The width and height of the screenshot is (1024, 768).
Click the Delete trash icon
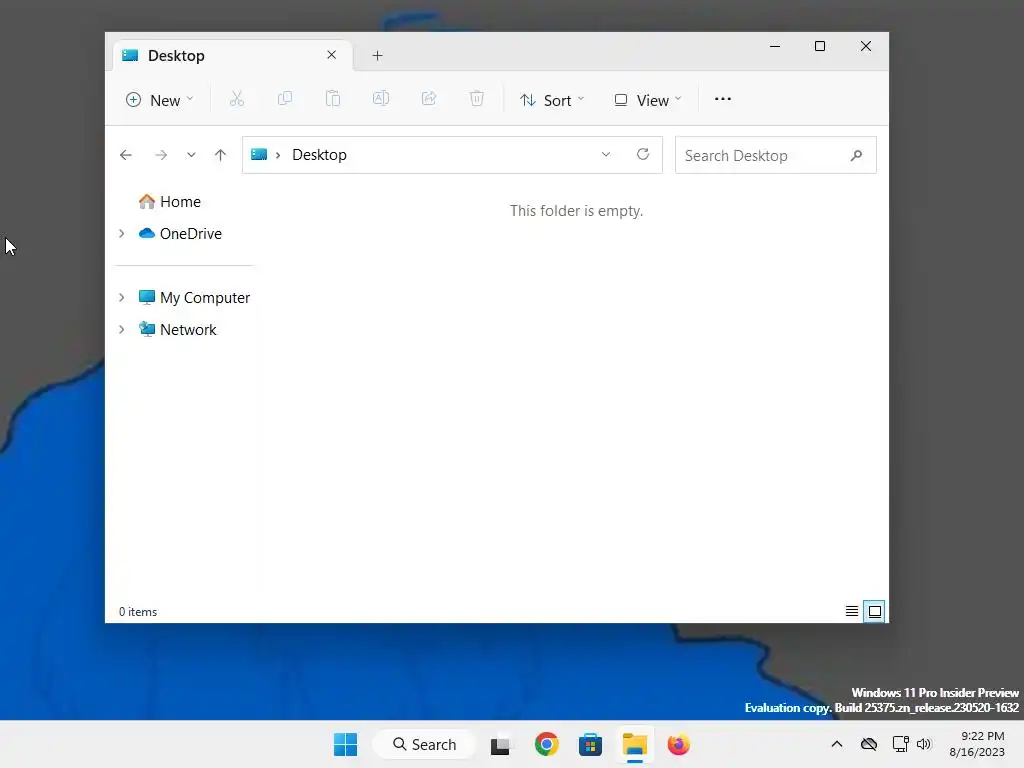[x=477, y=99]
